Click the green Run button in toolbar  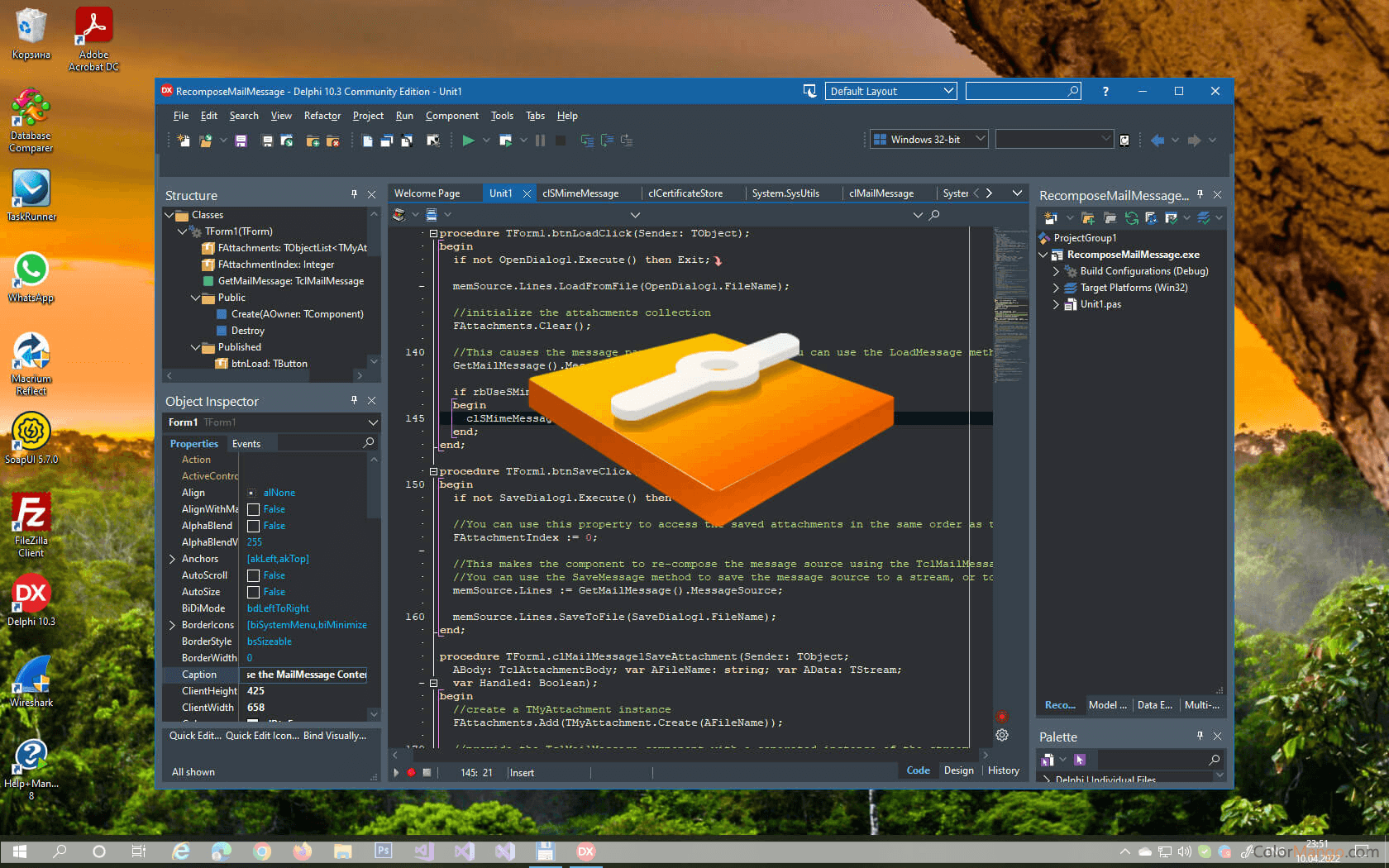468,141
